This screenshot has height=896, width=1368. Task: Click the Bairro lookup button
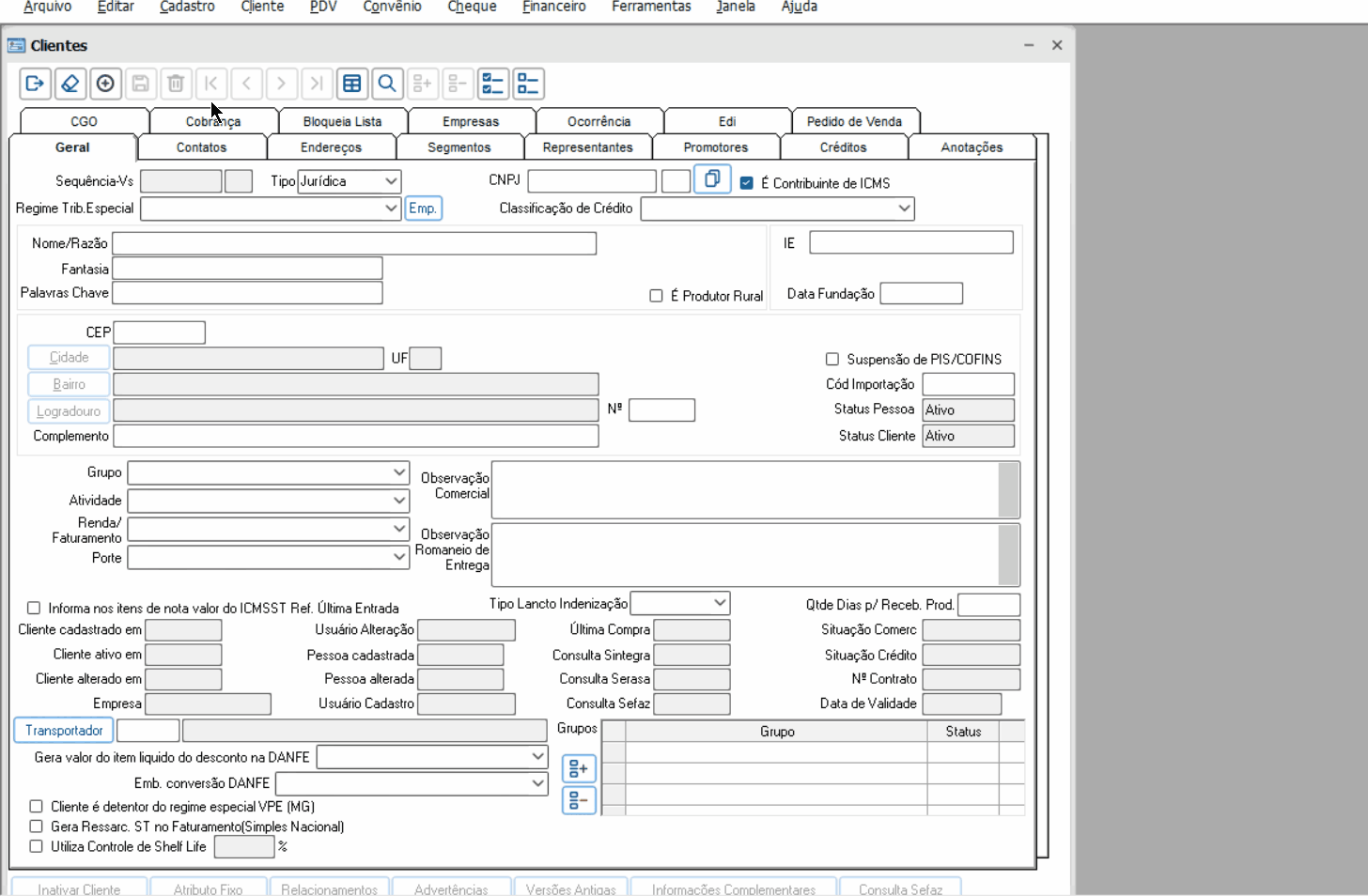point(69,384)
